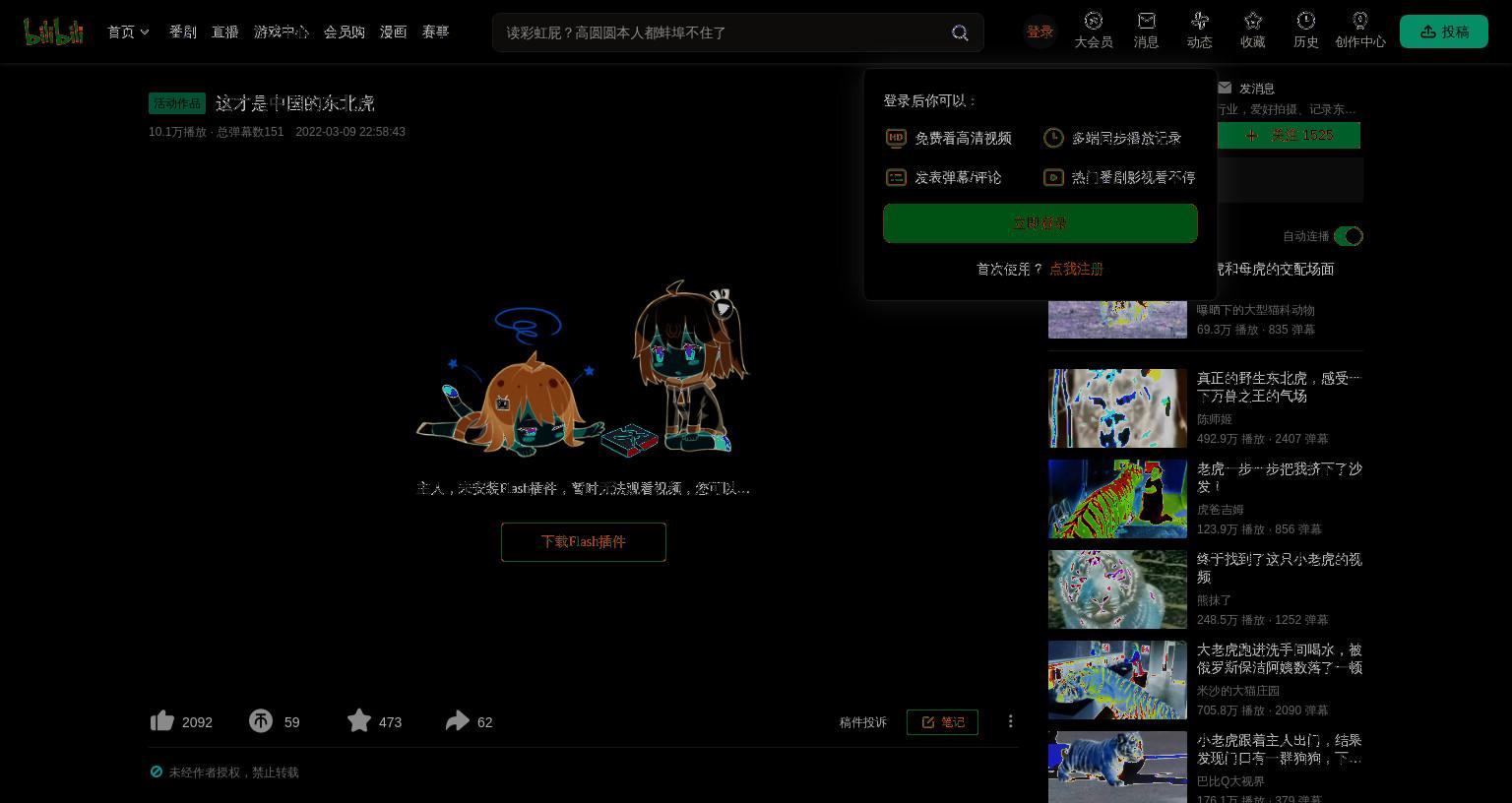Open thumbnail for 真正的野生东北虎 video
1512x803 pixels.
coord(1117,408)
